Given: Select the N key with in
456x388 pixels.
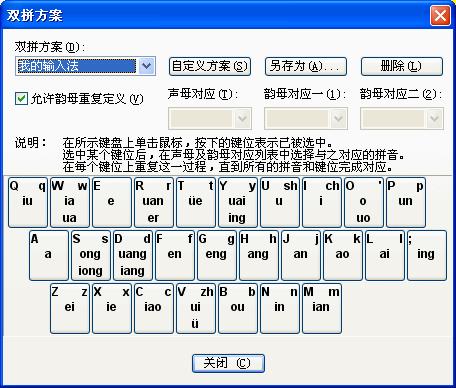Looking at the screenshot, I should pyautogui.click(x=280, y=308).
